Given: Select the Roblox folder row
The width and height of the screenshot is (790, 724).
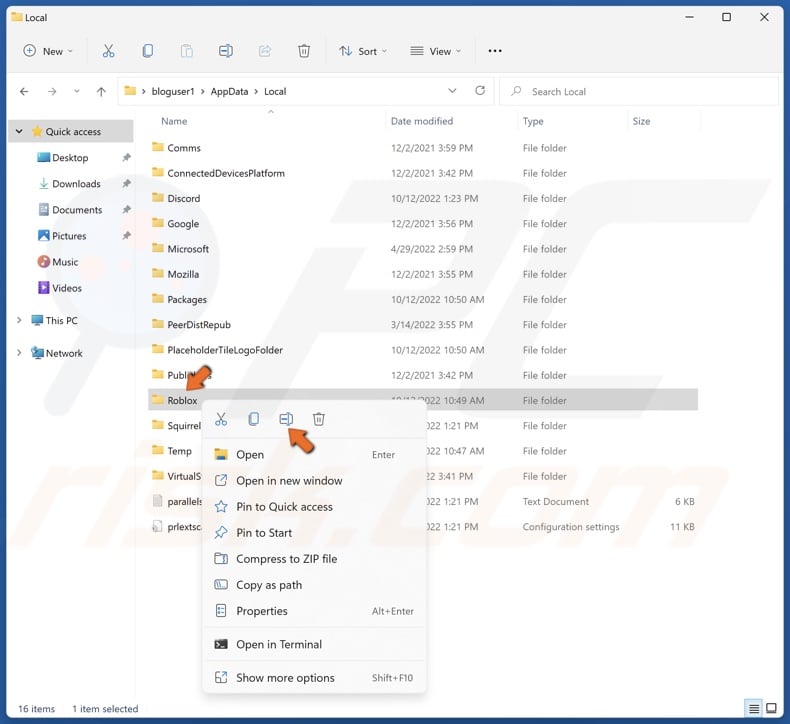Looking at the screenshot, I should tap(423, 400).
